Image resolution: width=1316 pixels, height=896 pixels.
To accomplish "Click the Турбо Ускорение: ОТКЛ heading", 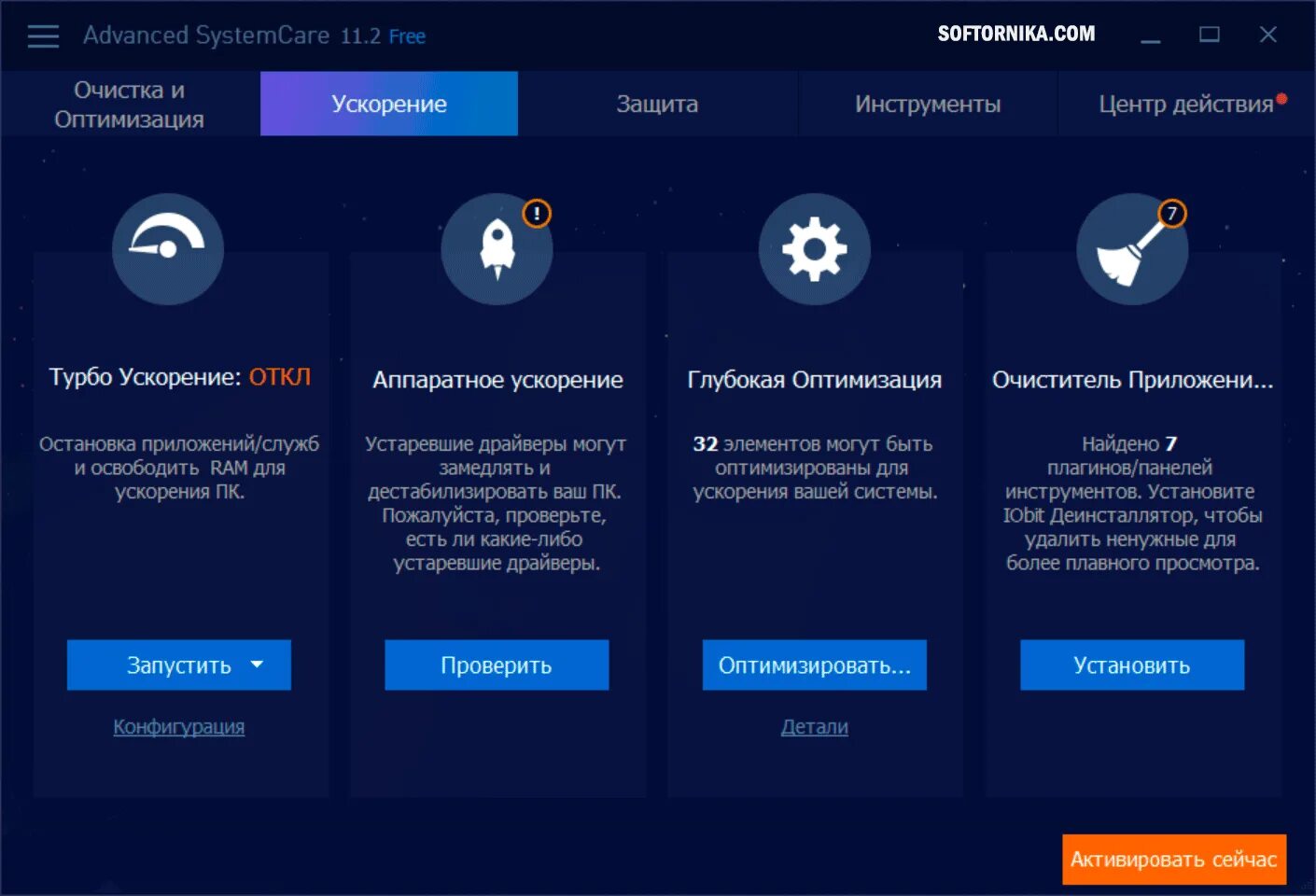I will tap(180, 377).
